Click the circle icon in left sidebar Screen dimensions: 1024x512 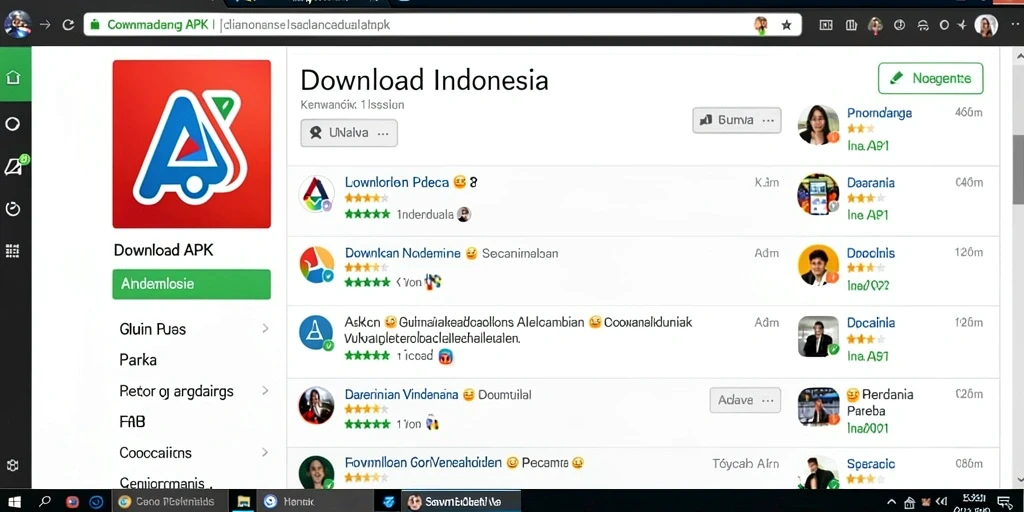point(12,124)
